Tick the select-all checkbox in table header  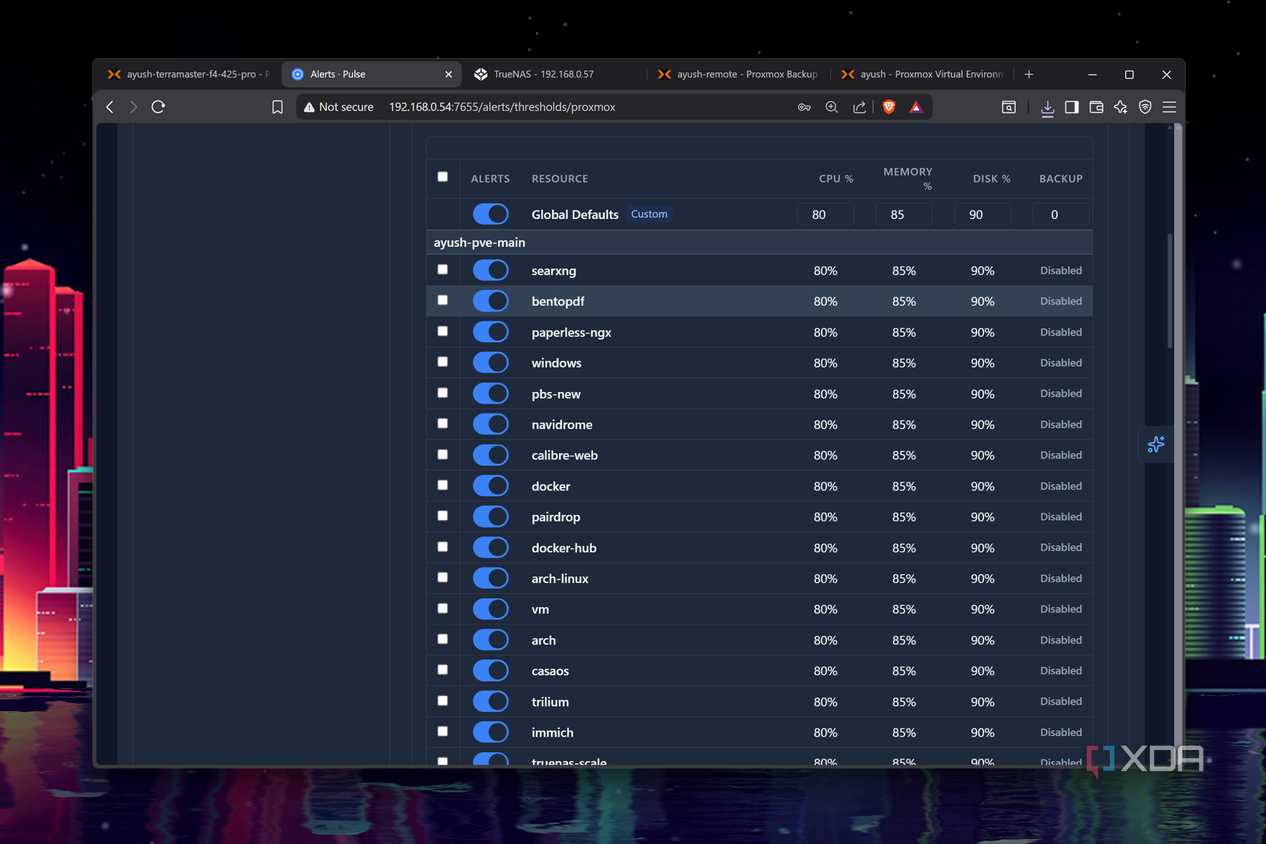click(x=443, y=177)
